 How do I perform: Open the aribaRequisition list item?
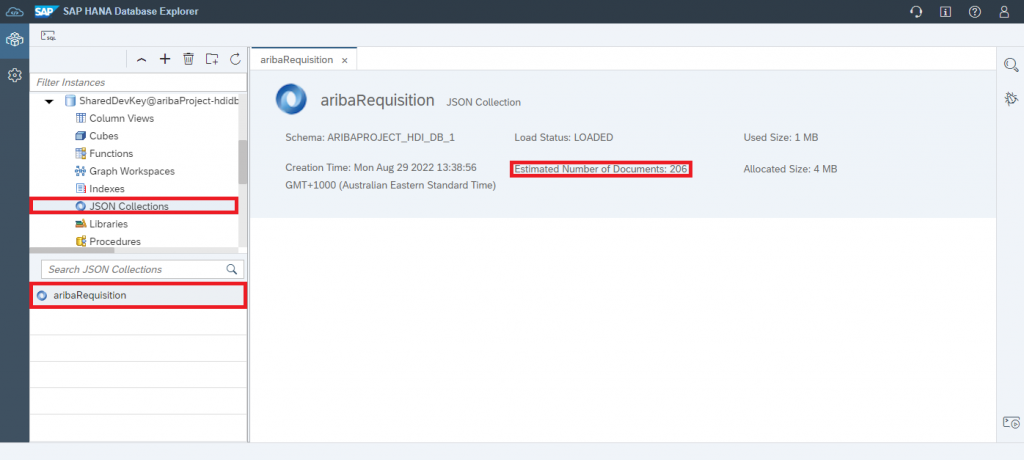(138, 295)
